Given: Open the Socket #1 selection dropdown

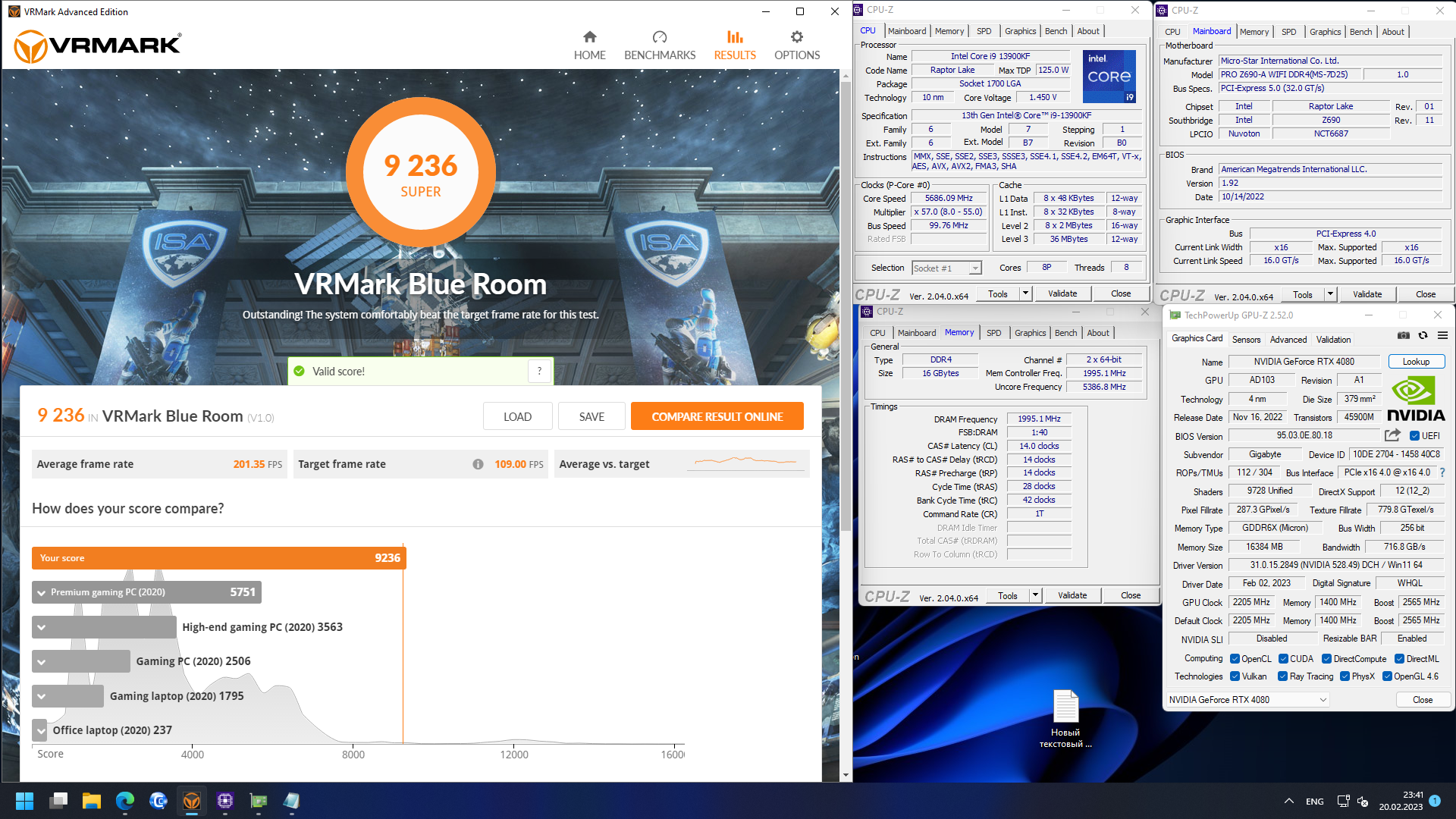Looking at the screenshot, I should pyautogui.click(x=946, y=268).
